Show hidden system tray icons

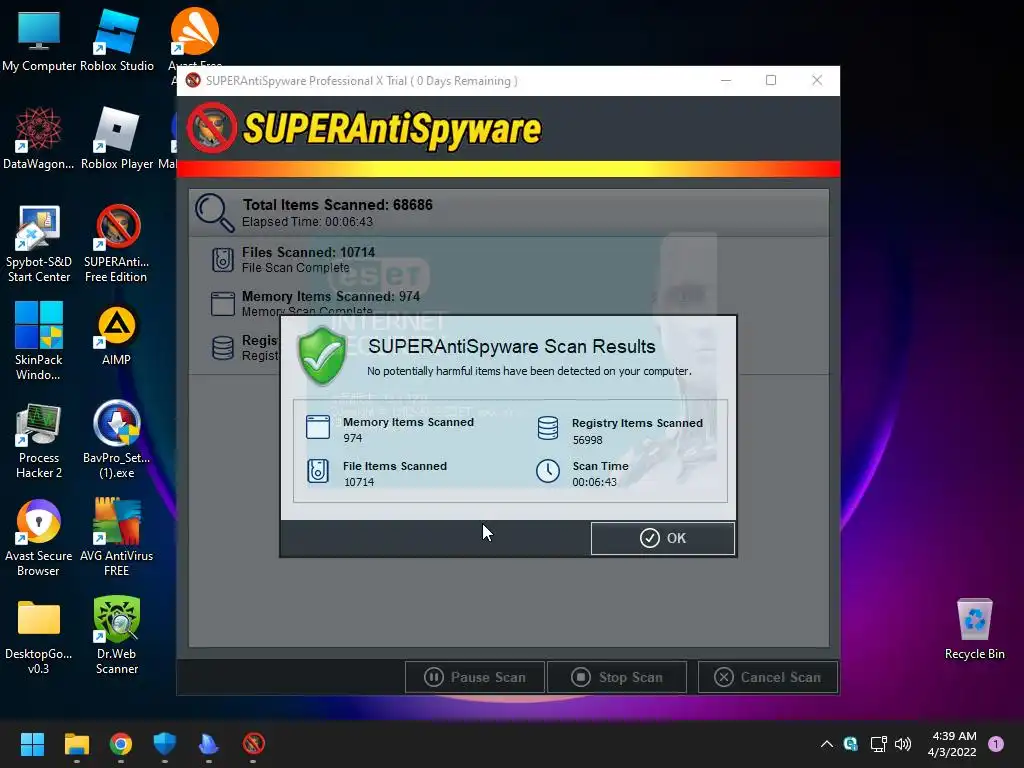pyautogui.click(x=826, y=744)
